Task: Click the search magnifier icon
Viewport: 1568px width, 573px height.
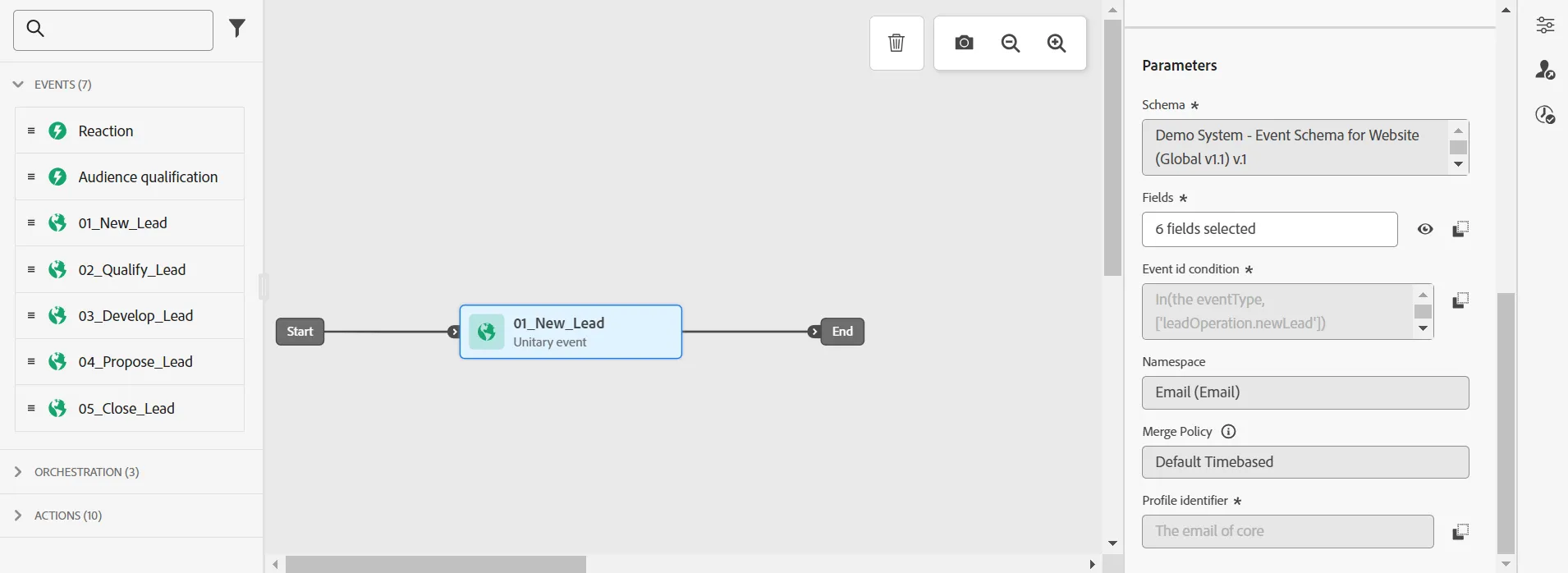Action: coord(35,29)
